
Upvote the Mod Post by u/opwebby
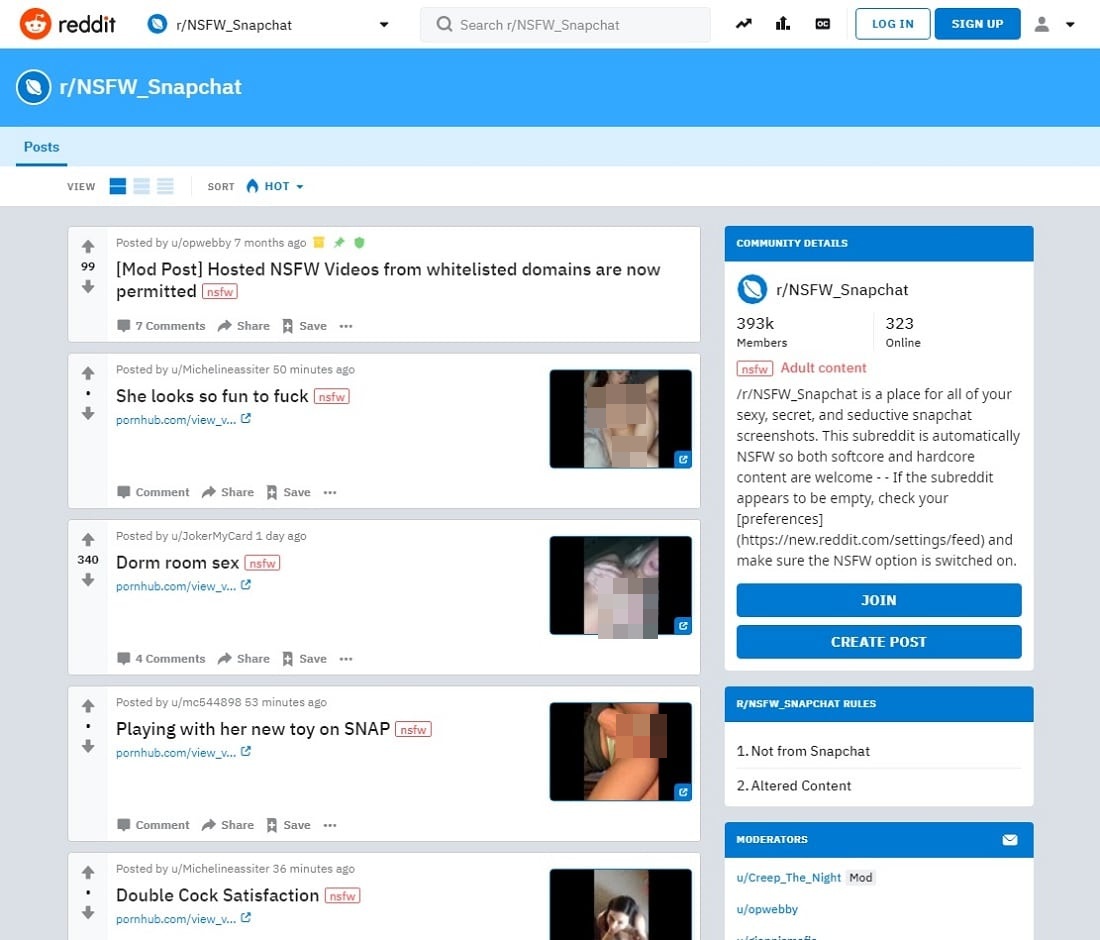[88, 246]
